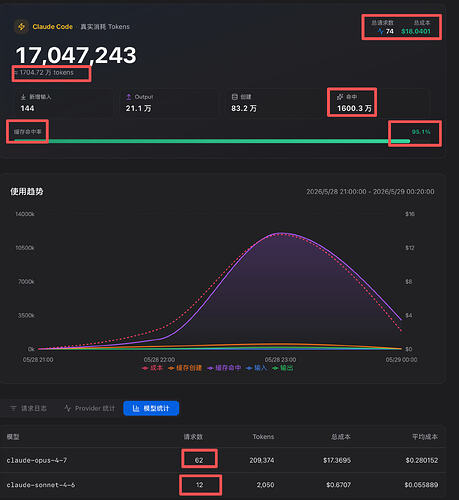This screenshot has height=500, width=459.
Task: Click the link icon beside 命中
Action: pyautogui.click(x=340, y=97)
